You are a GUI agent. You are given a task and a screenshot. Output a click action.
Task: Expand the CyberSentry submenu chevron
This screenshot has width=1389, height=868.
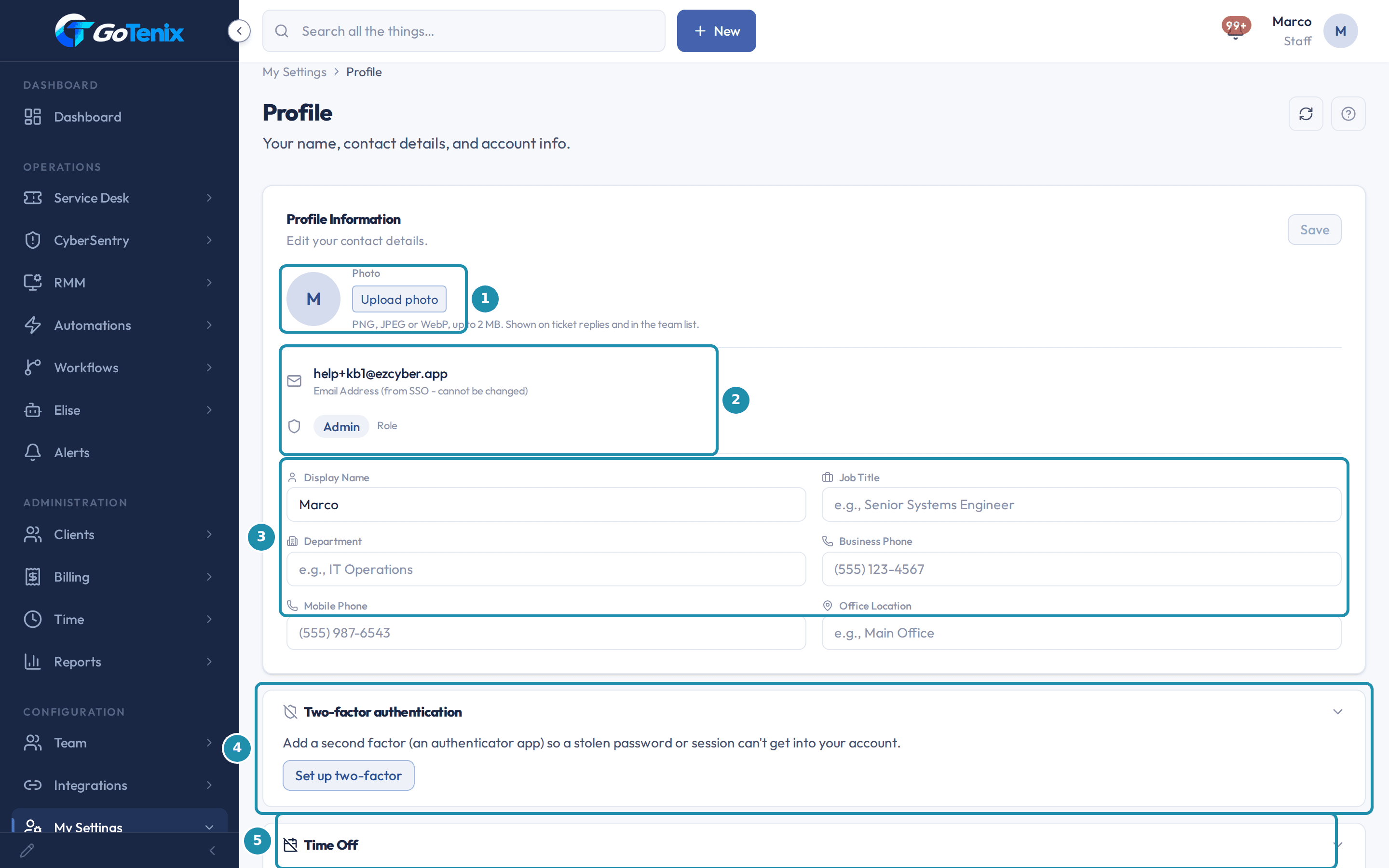point(209,240)
